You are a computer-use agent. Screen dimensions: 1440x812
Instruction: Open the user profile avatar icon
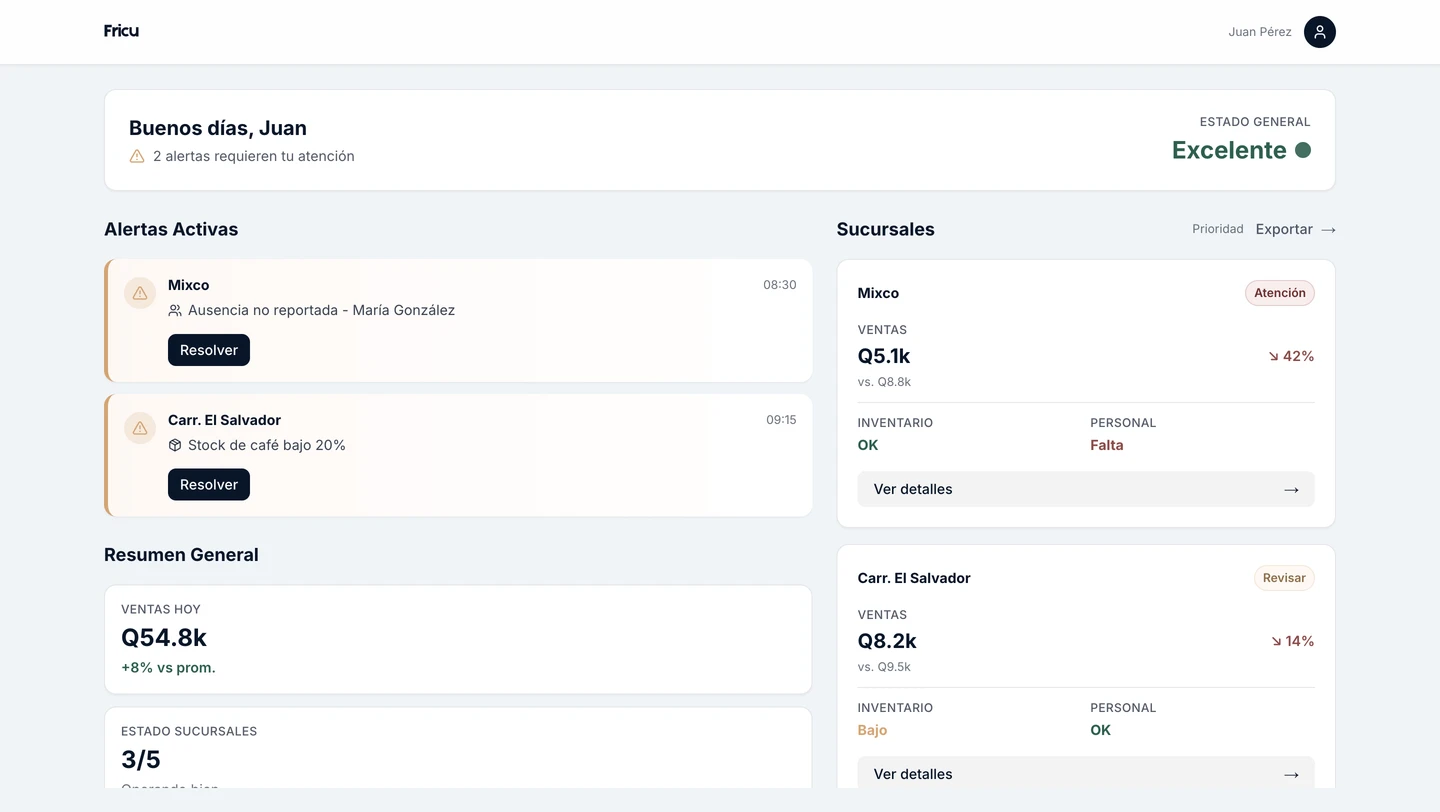click(1319, 32)
